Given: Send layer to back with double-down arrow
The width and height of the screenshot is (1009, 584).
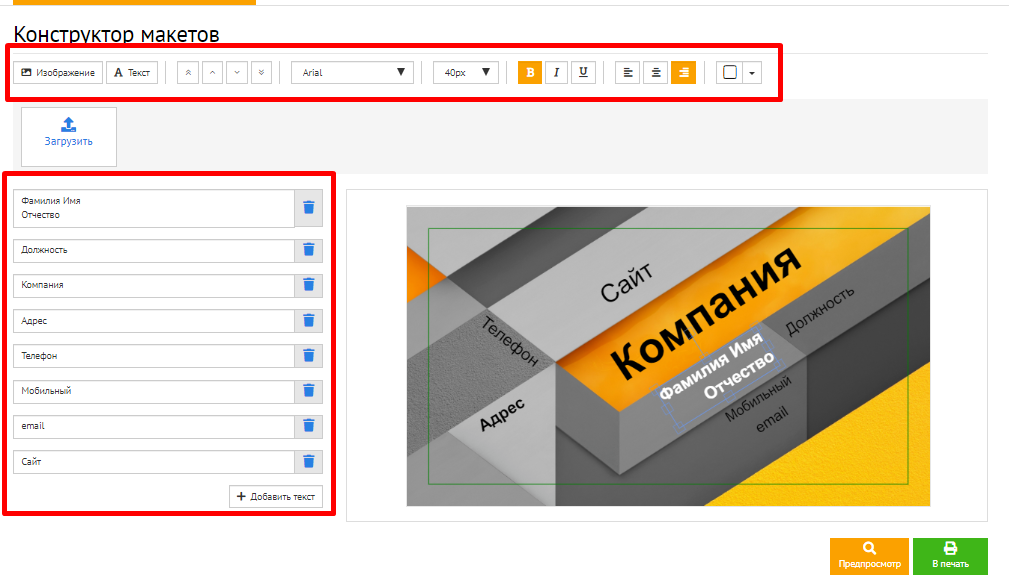Looking at the screenshot, I should (261, 73).
